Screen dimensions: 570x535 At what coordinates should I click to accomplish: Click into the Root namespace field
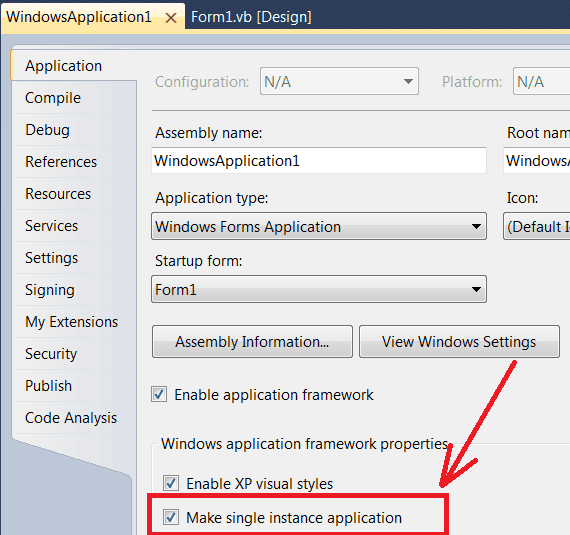(x=537, y=160)
